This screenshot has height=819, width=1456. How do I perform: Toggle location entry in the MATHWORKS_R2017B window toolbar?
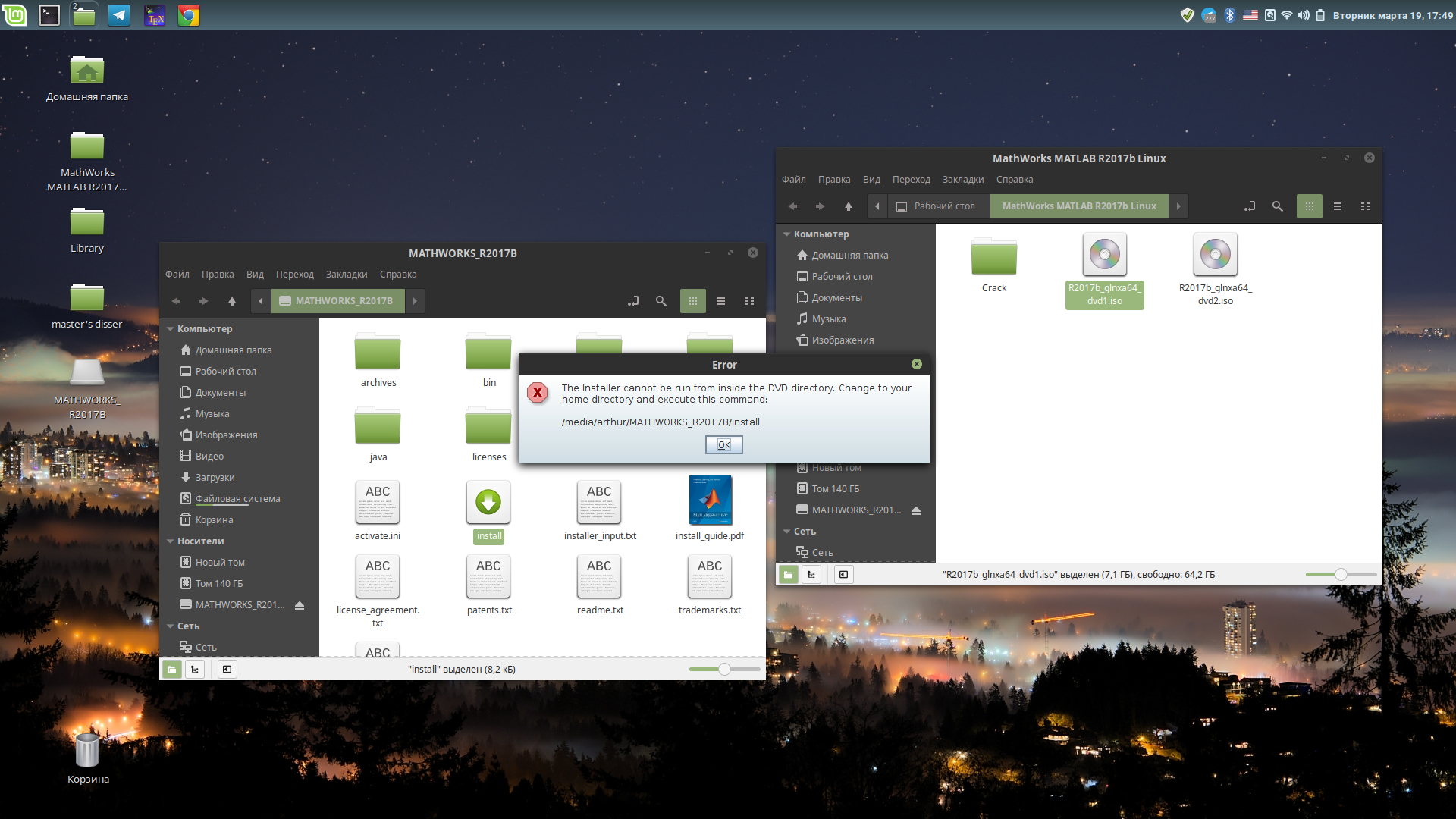point(633,301)
